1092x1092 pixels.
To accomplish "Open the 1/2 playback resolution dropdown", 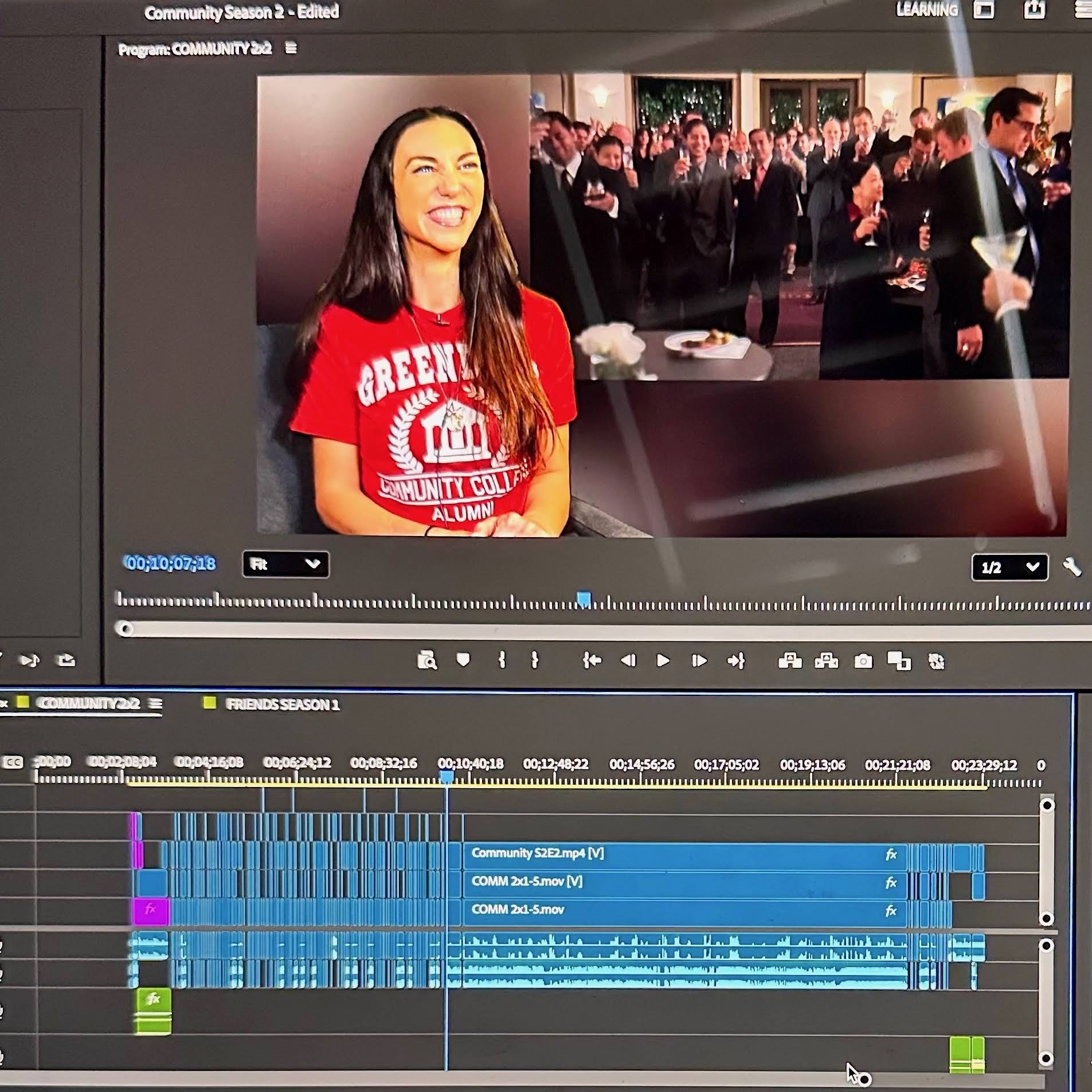I will click(x=1010, y=567).
